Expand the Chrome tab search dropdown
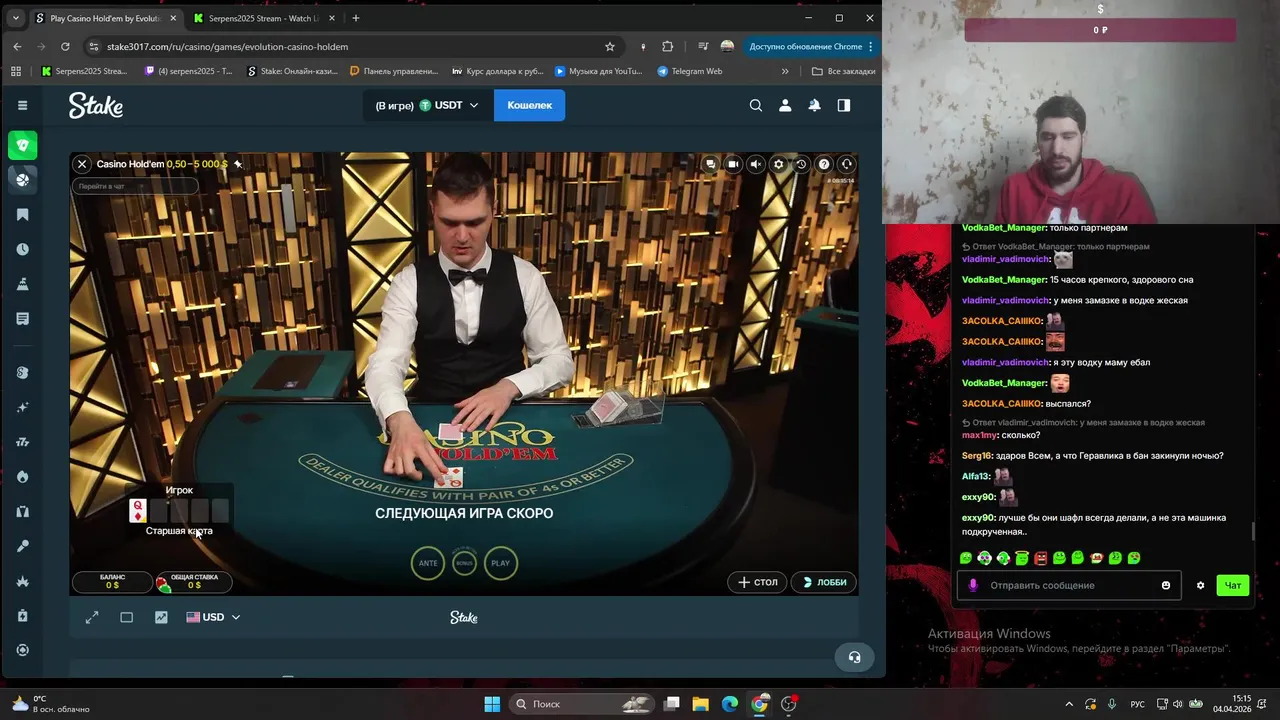The width and height of the screenshot is (1280, 720). point(15,18)
